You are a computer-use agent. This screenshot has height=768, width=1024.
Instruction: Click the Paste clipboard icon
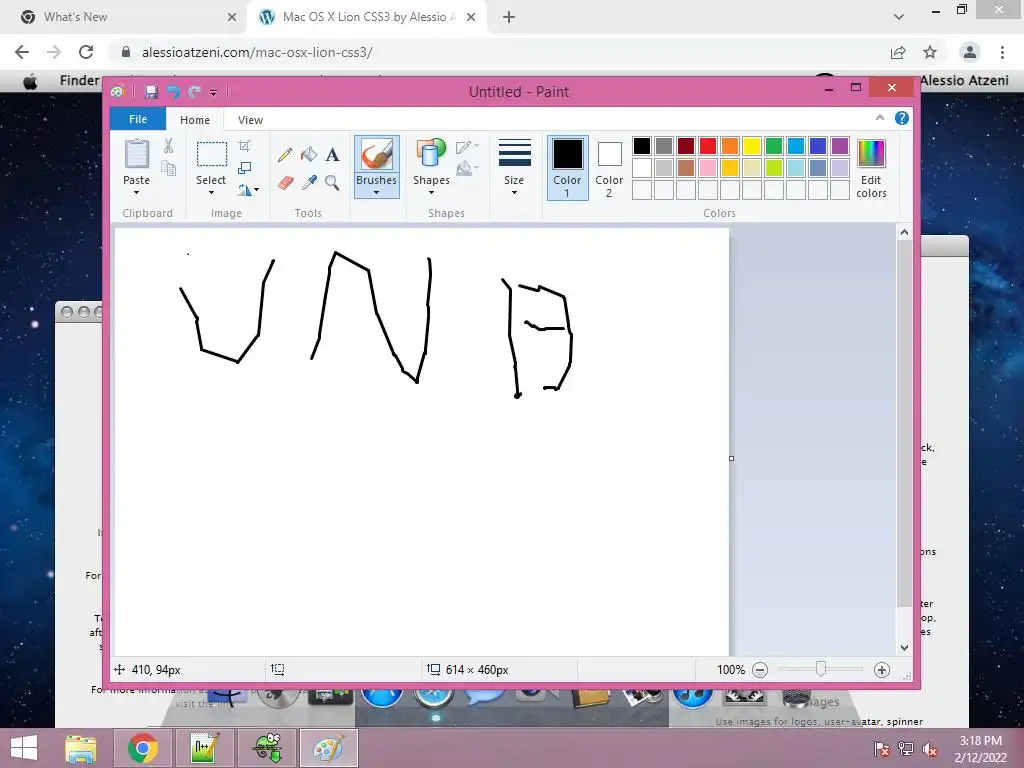(136, 154)
